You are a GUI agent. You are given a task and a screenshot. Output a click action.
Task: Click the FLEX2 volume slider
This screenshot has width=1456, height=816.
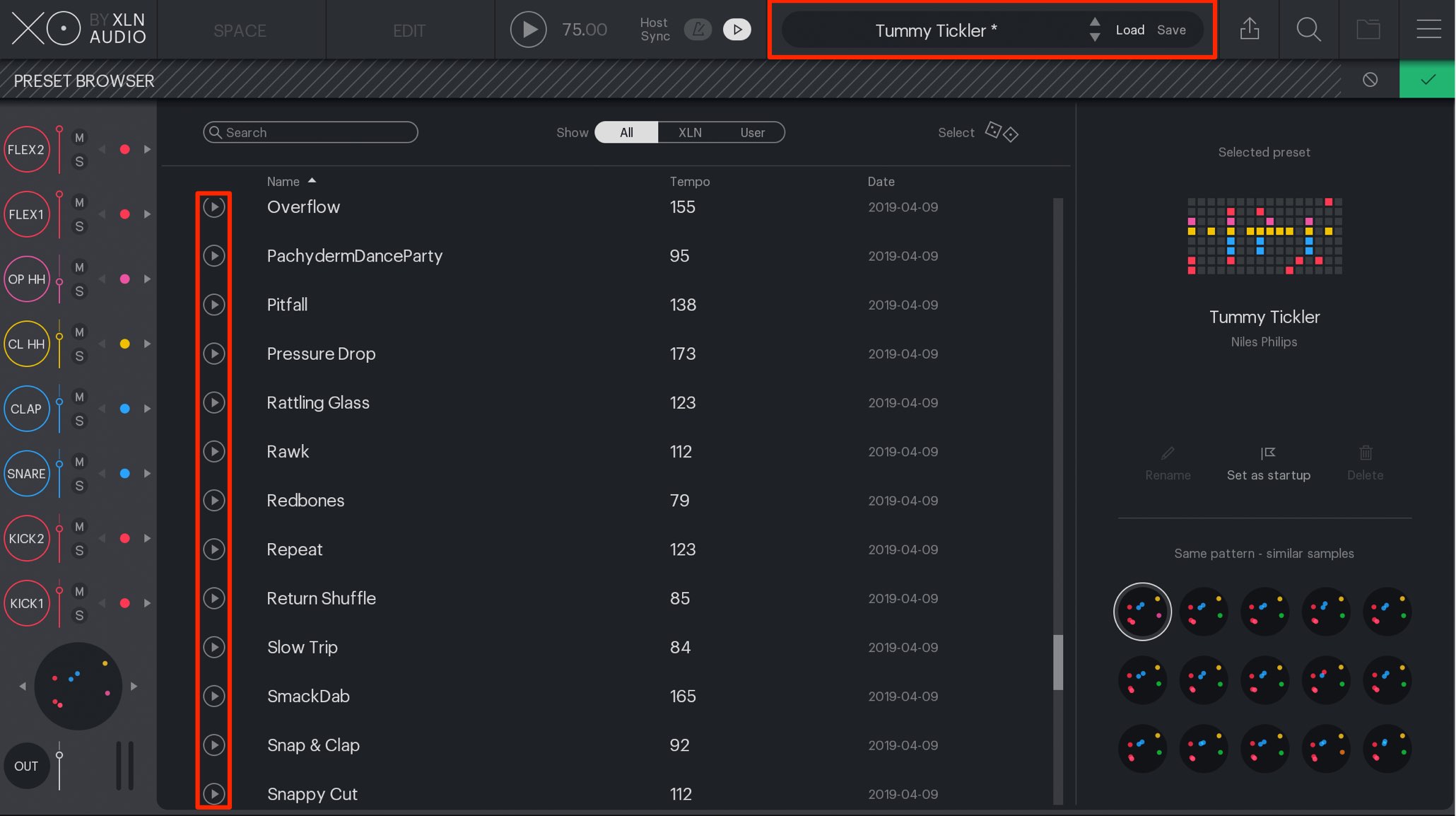59,149
